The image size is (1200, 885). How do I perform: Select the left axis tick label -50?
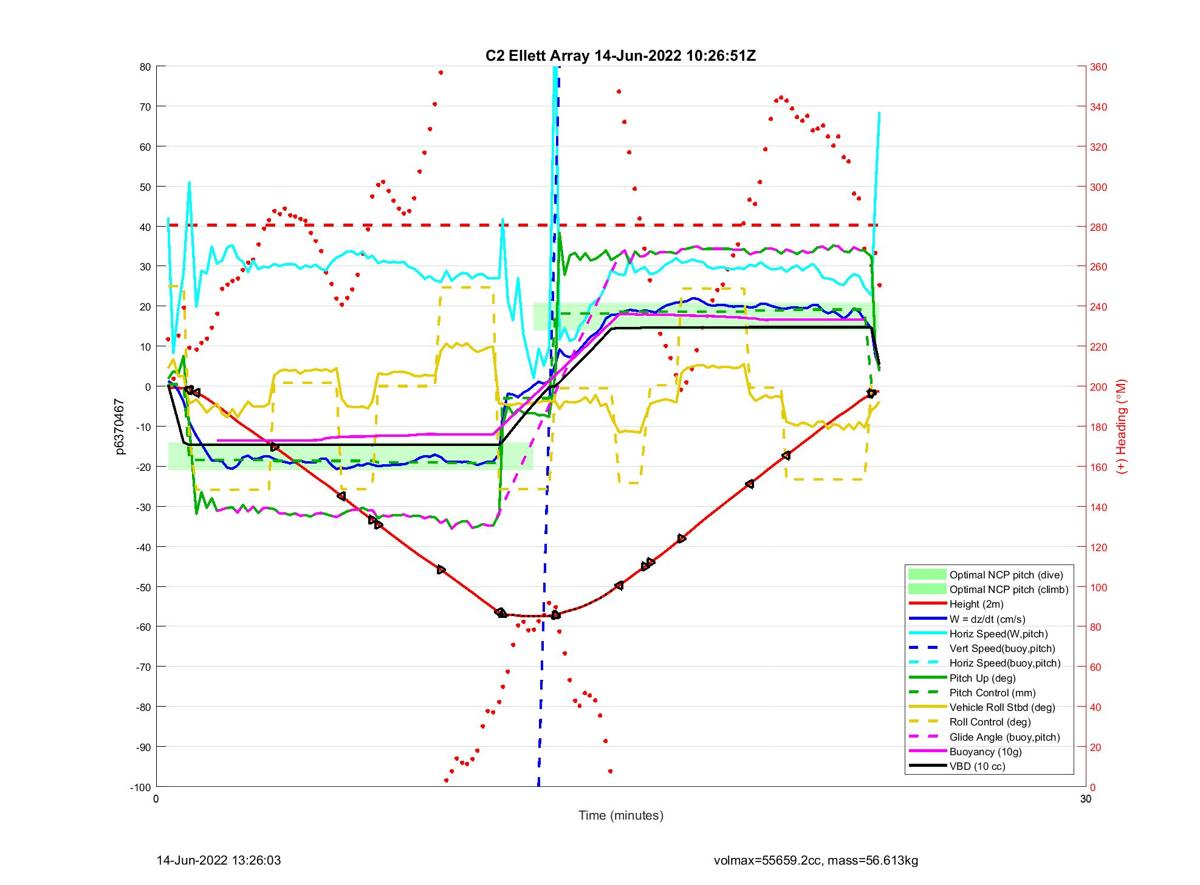pos(142,587)
